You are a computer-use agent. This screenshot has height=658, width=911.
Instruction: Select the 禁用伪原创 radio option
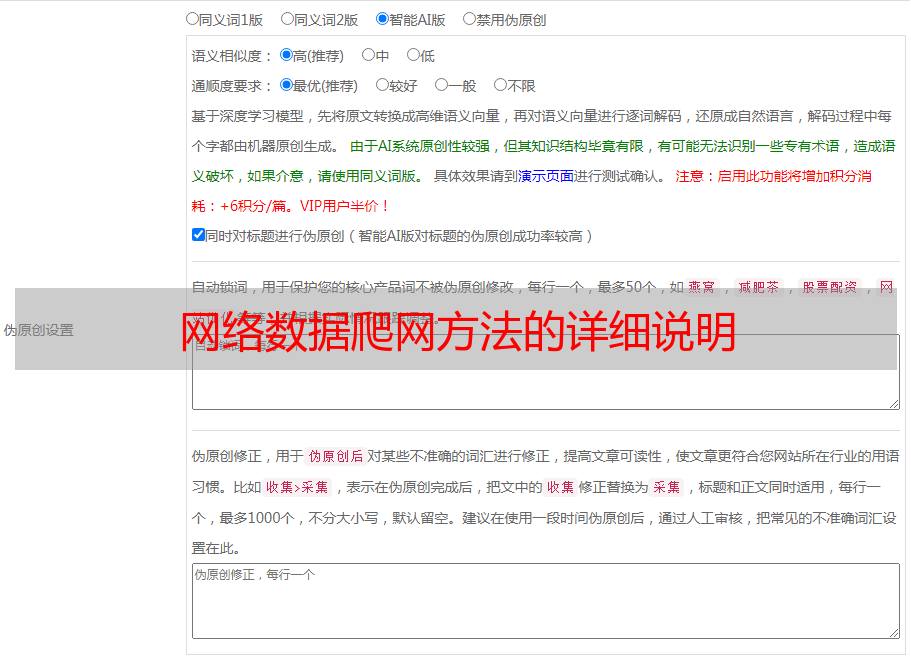(469, 19)
